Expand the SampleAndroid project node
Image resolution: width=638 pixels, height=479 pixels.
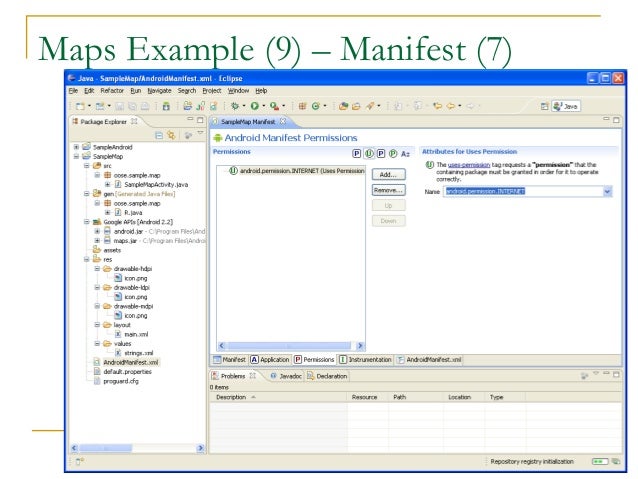point(76,147)
